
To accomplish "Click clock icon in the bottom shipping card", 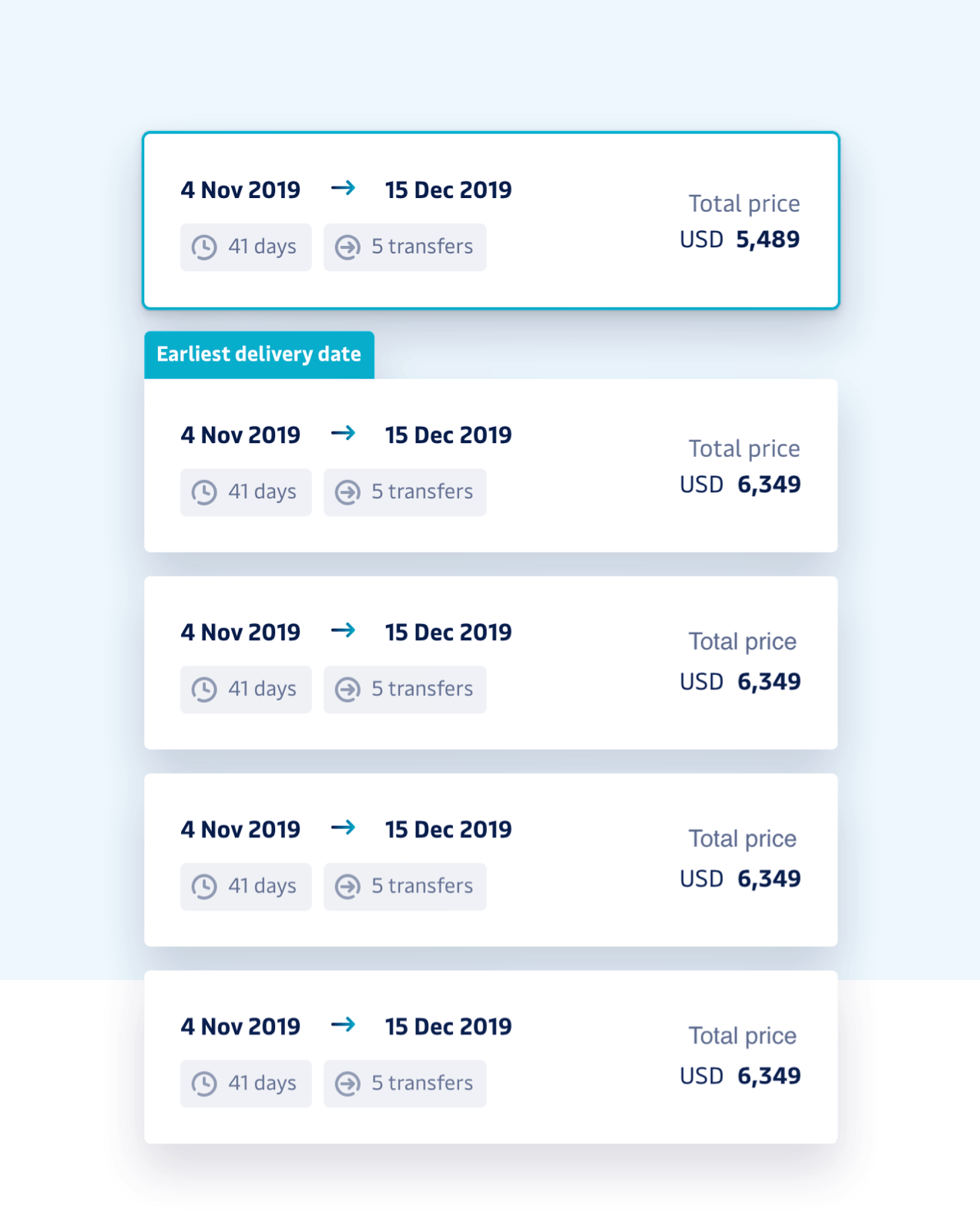I will click(204, 1084).
